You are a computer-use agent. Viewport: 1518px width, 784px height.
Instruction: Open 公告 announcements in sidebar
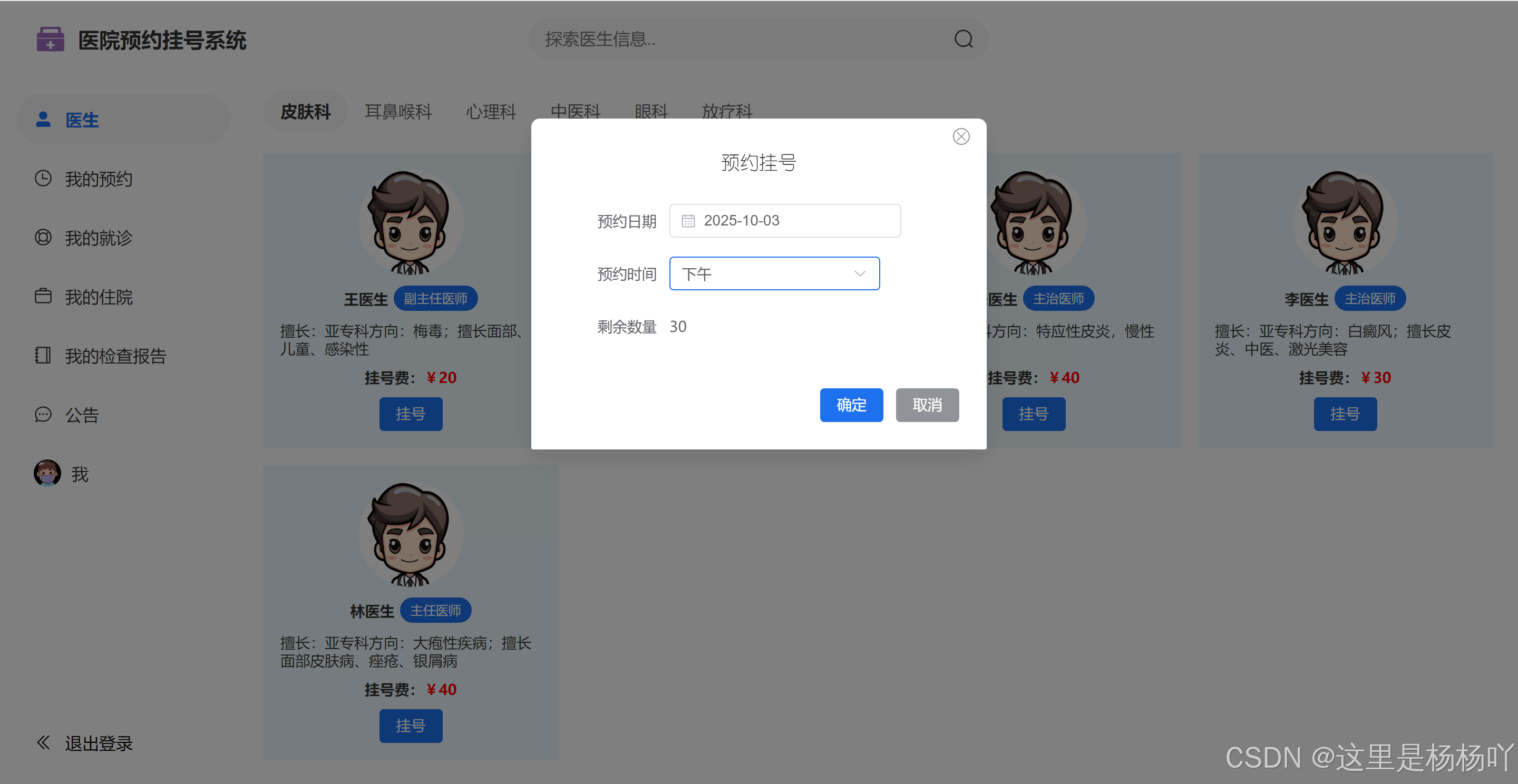pyautogui.click(x=81, y=415)
